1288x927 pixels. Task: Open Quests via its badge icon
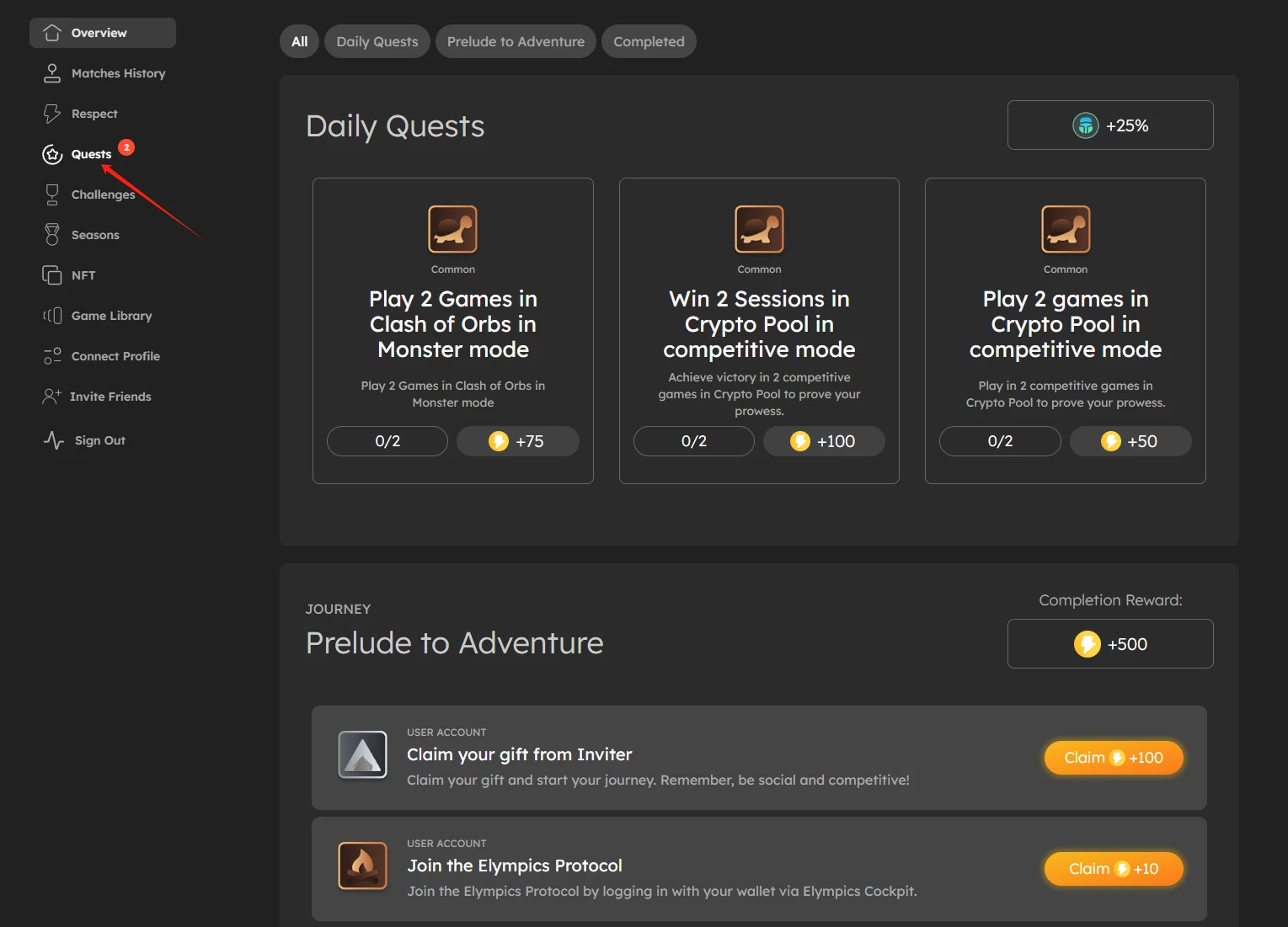pyautogui.click(x=52, y=153)
